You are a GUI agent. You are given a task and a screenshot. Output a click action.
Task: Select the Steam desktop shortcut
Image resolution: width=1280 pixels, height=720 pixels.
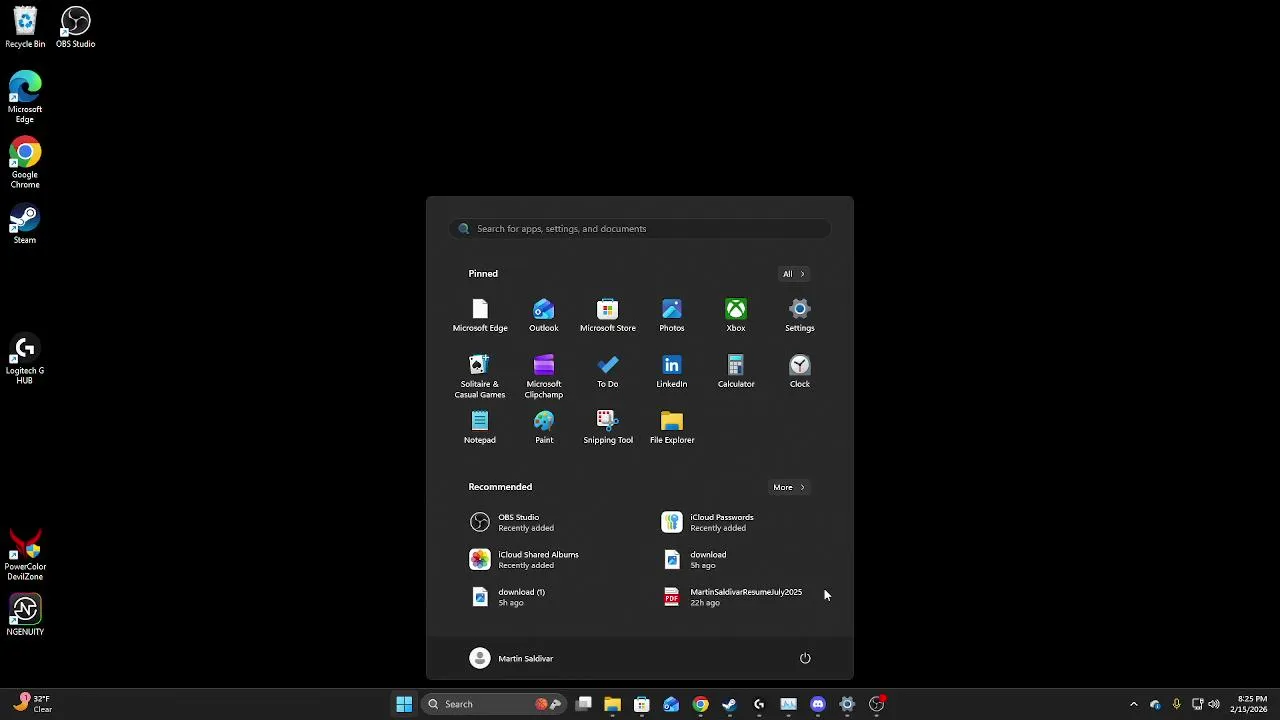25,225
